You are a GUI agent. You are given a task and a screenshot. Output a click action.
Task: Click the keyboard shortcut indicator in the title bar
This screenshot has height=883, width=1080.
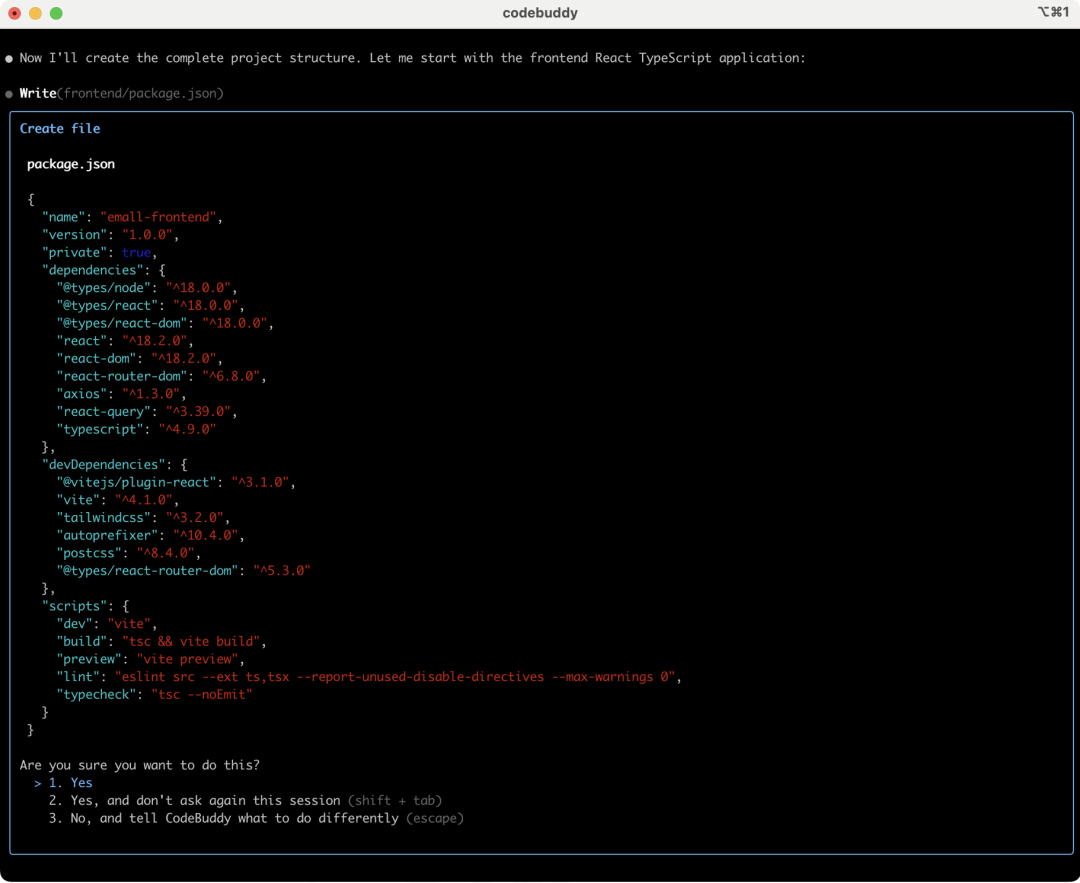(1053, 12)
